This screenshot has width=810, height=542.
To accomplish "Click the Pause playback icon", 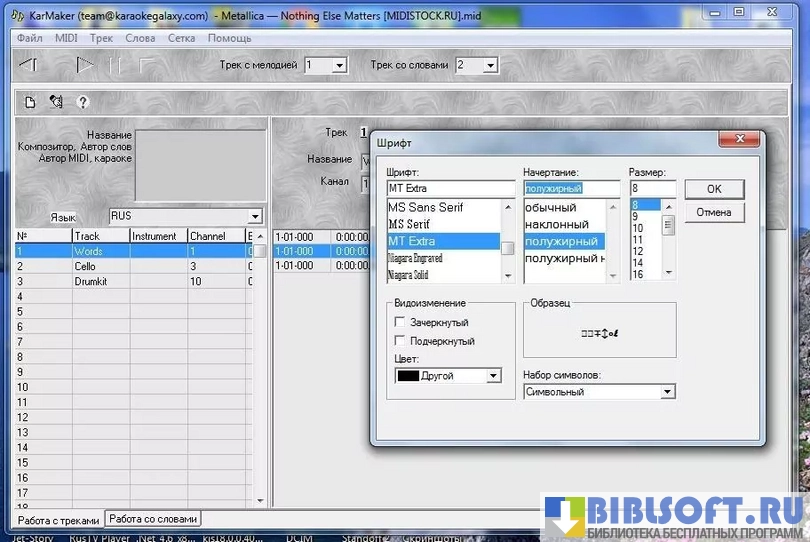I will [116, 65].
